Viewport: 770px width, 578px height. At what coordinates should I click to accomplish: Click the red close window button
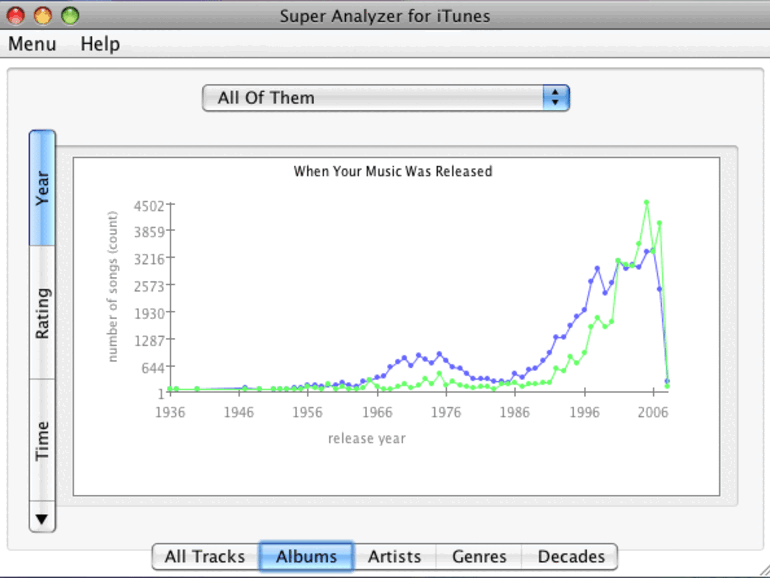(16, 16)
